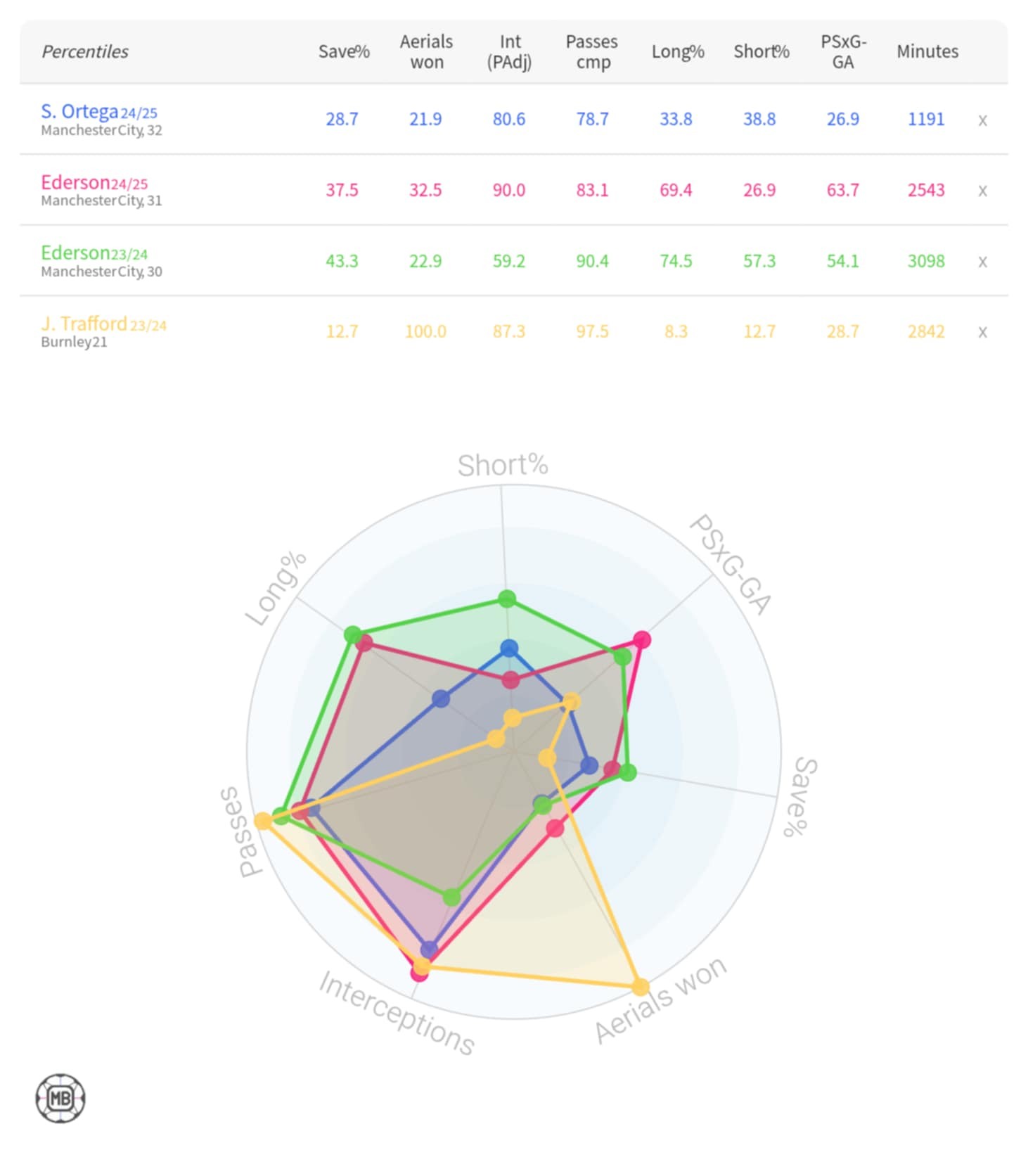Sort by the Short% column header
This screenshot has width=1028, height=1176.
click(x=761, y=51)
